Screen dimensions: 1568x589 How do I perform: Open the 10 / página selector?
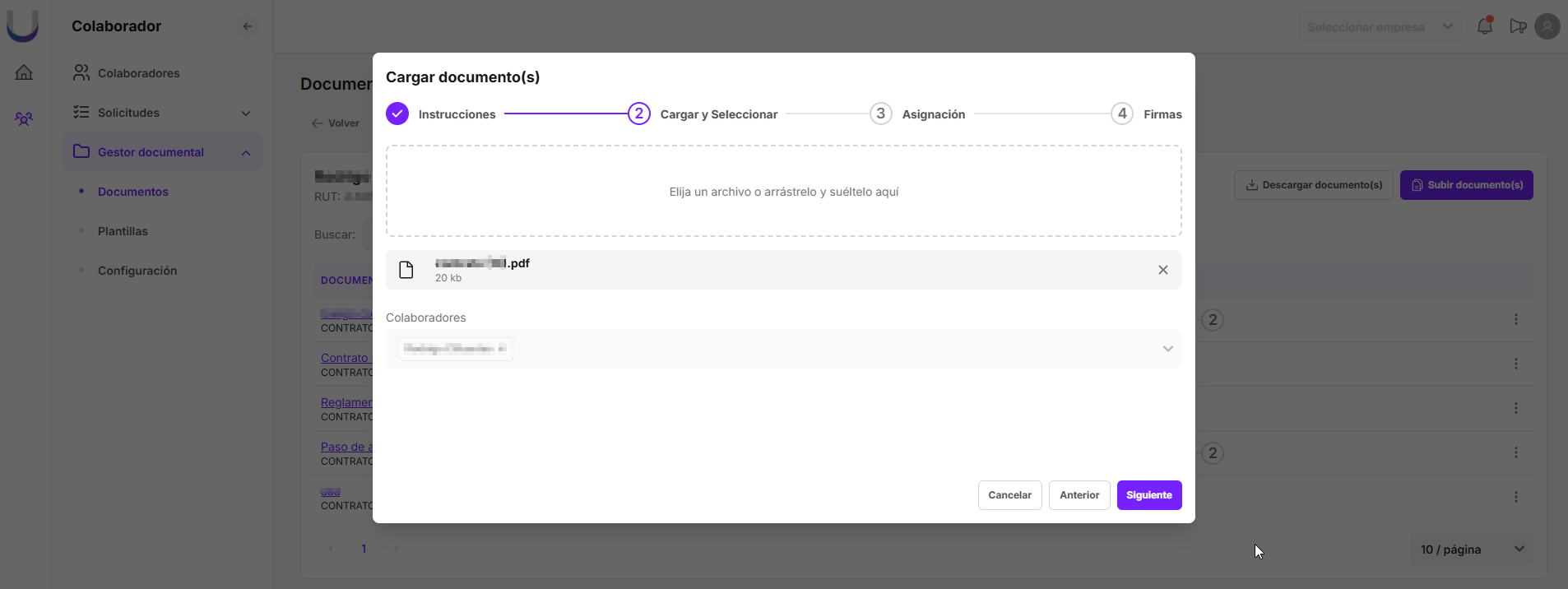1471,550
